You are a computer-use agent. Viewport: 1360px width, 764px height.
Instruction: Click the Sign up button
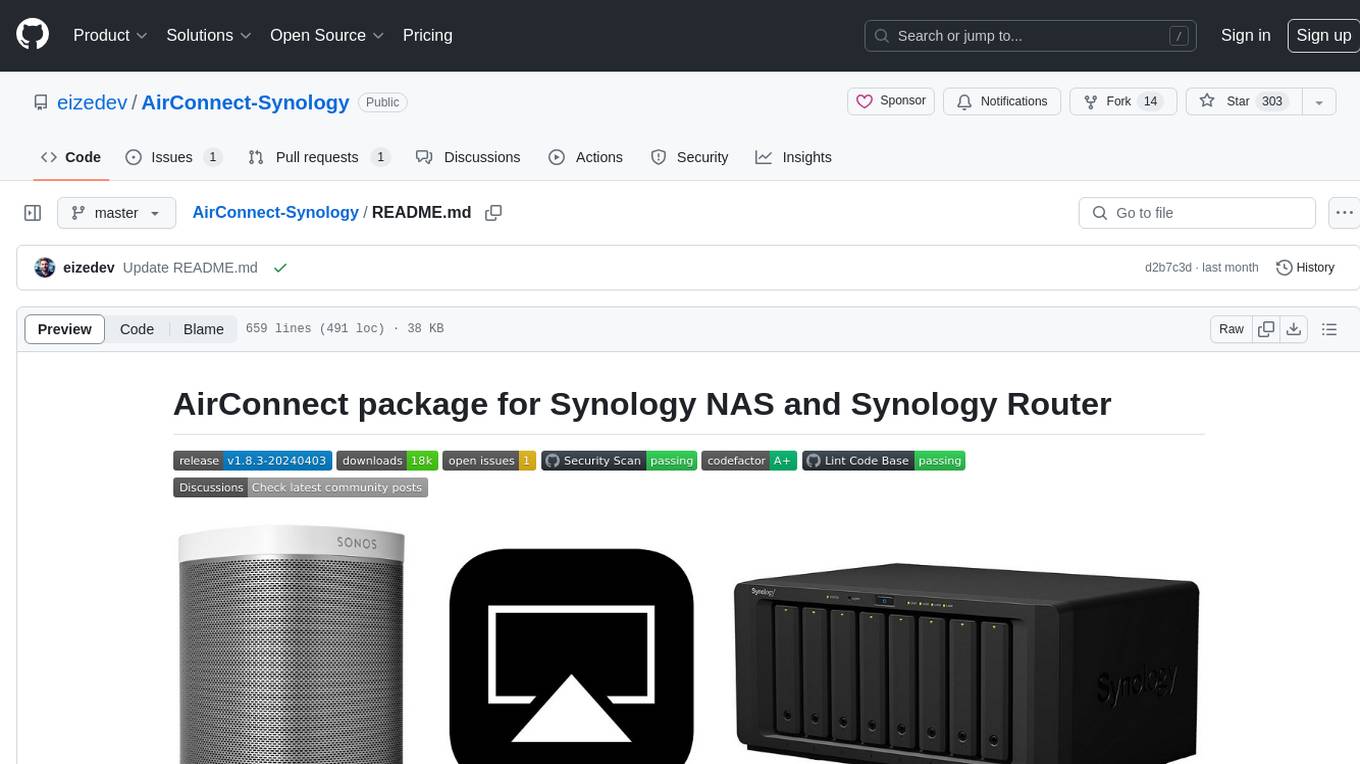1323,35
